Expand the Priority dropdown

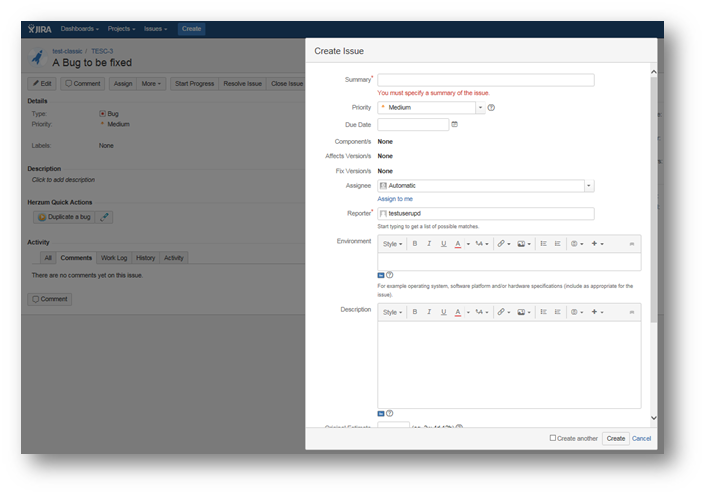click(x=480, y=107)
